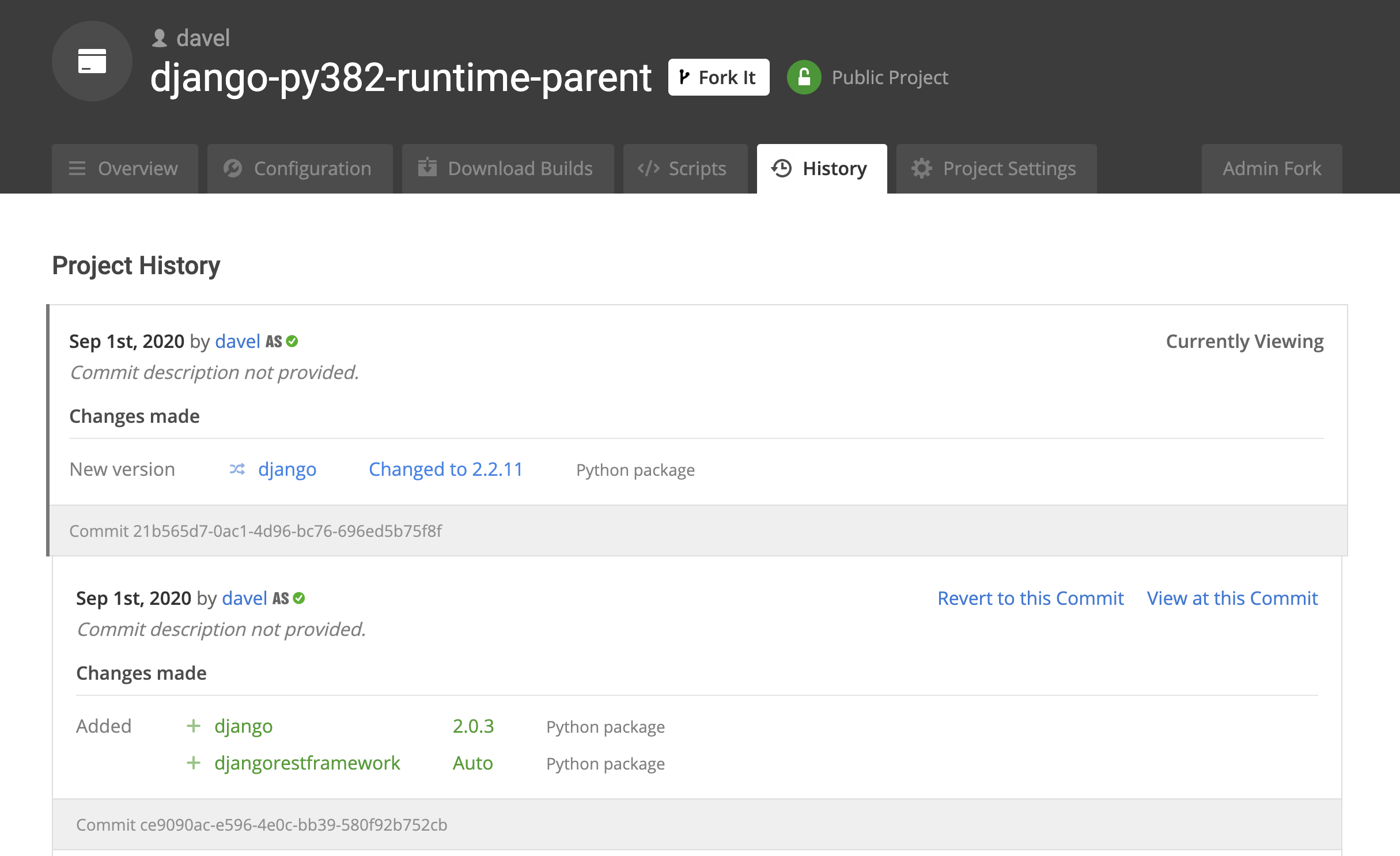Click the Public Project label
This screenshot has width=1400, height=856.
tap(890, 77)
